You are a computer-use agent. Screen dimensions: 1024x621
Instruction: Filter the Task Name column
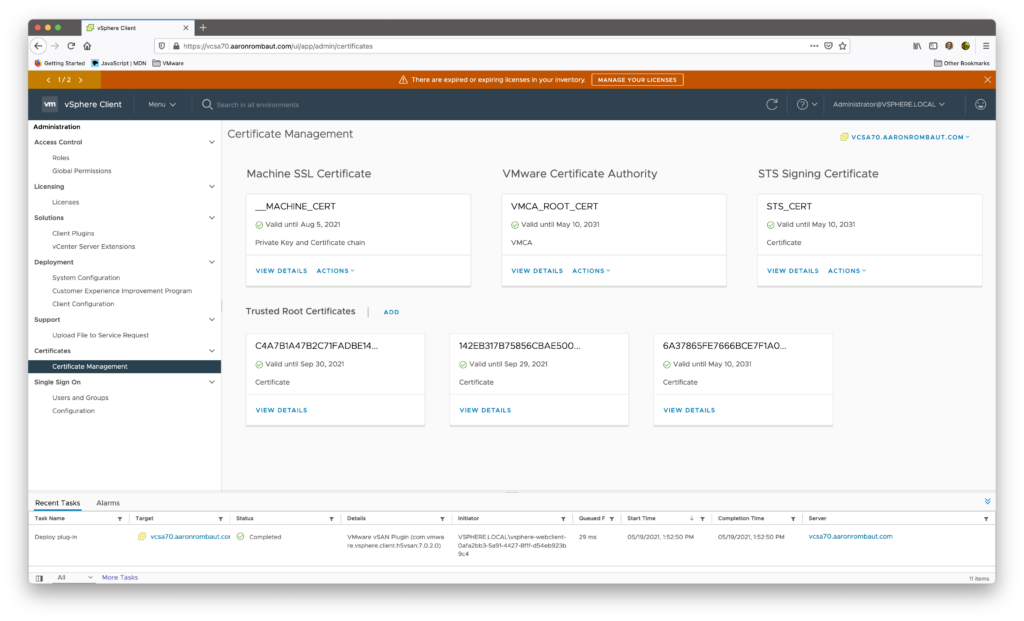(120, 519)
